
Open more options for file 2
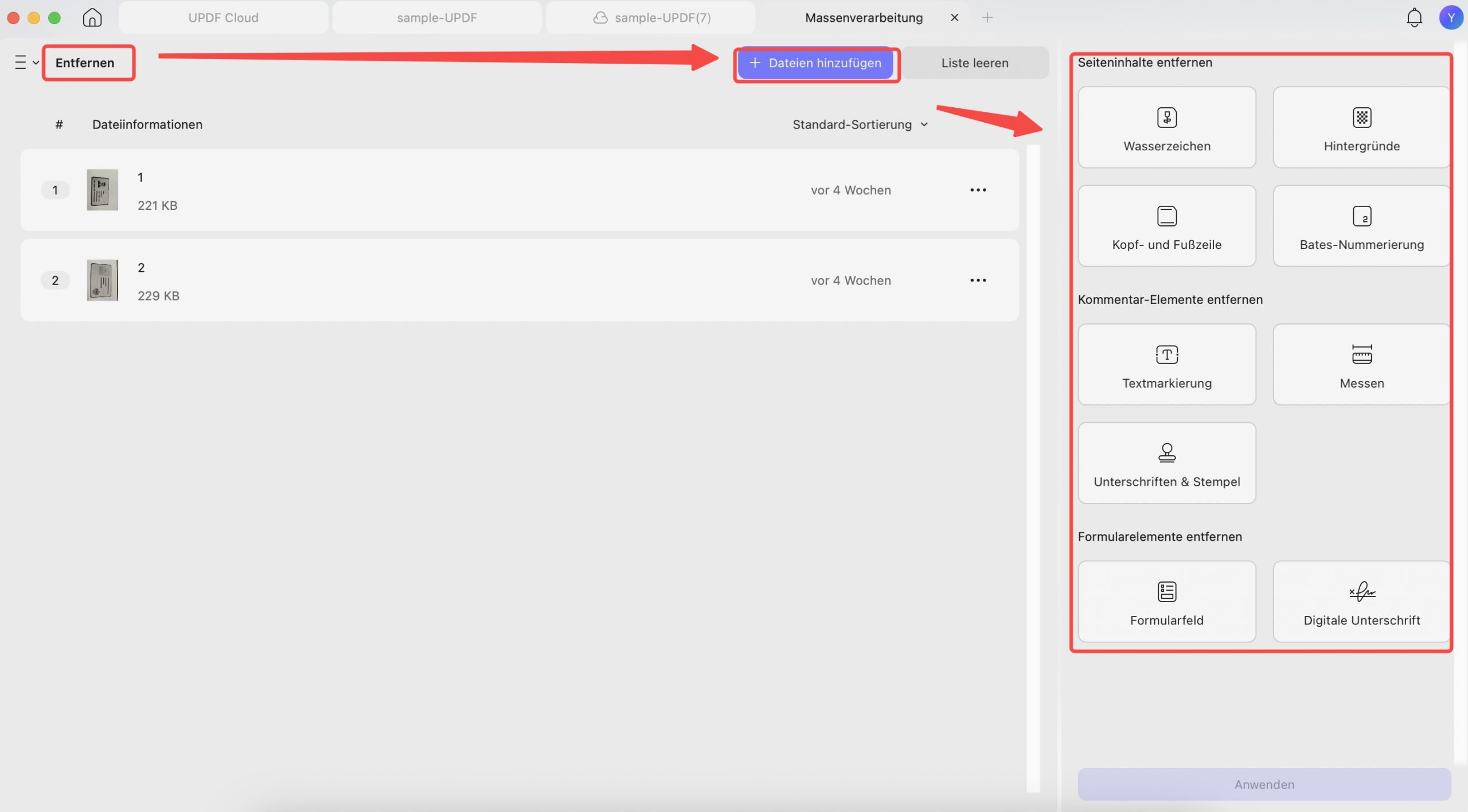tap(978, 280)
